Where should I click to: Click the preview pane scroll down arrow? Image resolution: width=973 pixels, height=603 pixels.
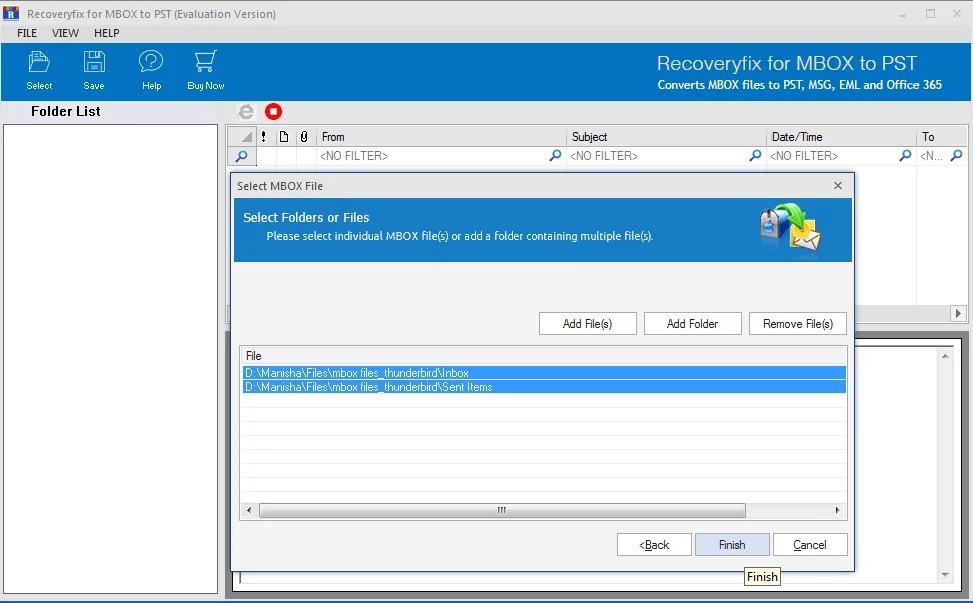click(x=945, y=575)
